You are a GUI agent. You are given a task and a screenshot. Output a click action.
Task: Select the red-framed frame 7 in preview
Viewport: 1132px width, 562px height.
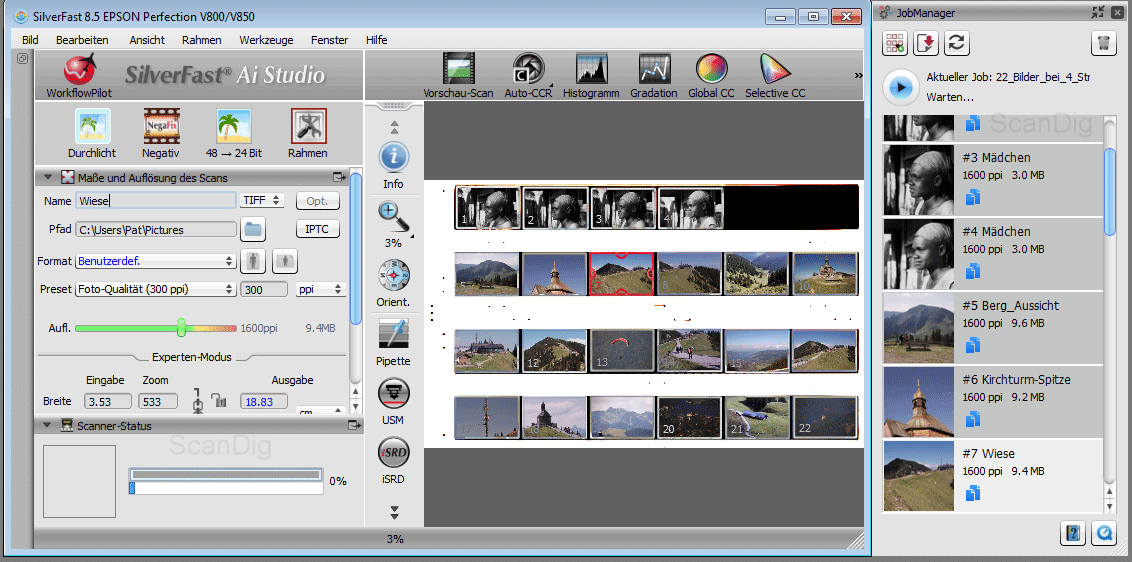[621, 274]
